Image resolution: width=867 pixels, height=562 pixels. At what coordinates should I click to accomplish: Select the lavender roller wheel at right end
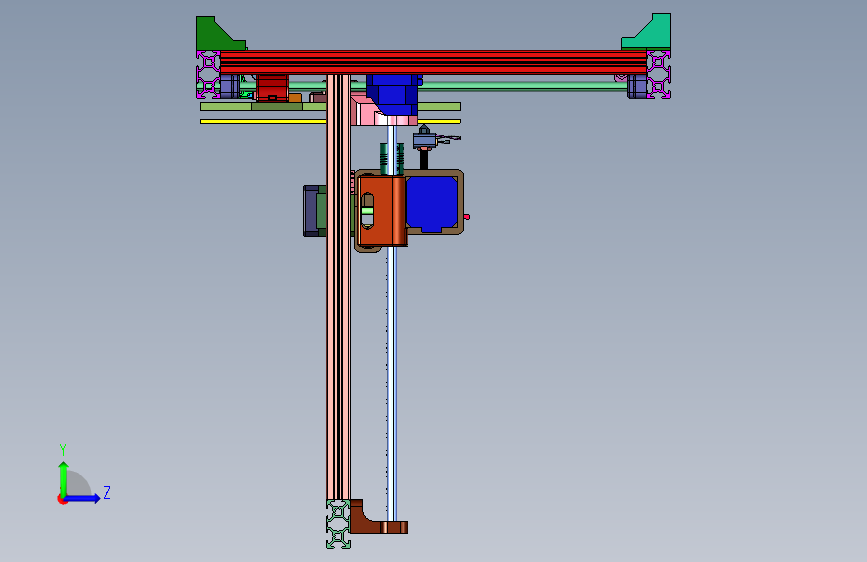637,87
